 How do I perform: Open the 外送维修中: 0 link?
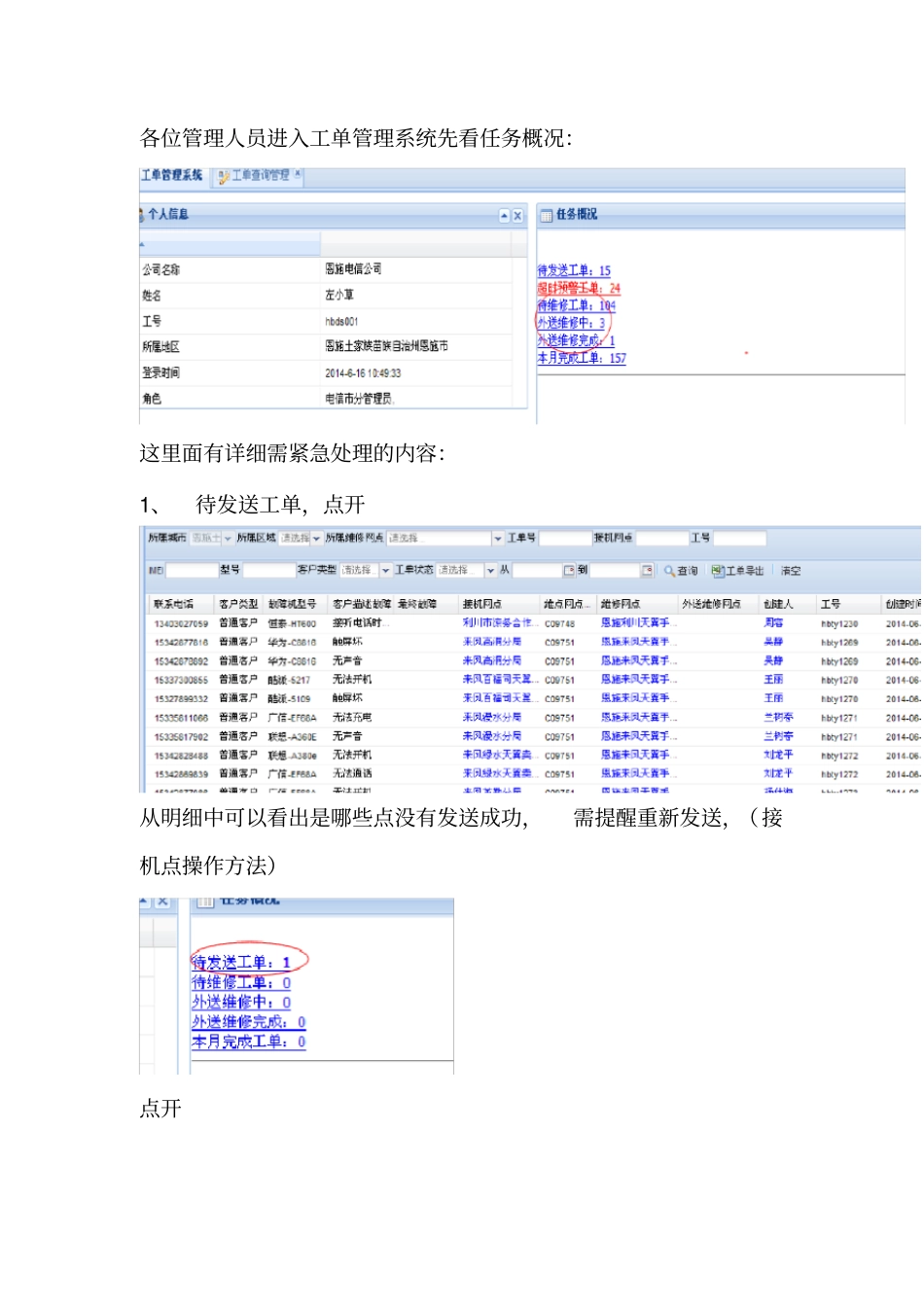coord(241,1002)
